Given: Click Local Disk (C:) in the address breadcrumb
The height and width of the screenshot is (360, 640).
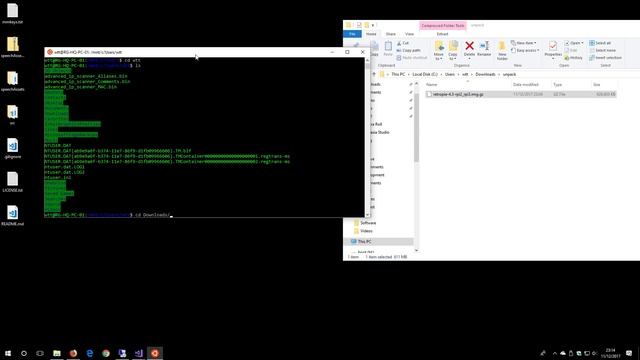Looking at the screenshot, I should (x=424, y=74).
